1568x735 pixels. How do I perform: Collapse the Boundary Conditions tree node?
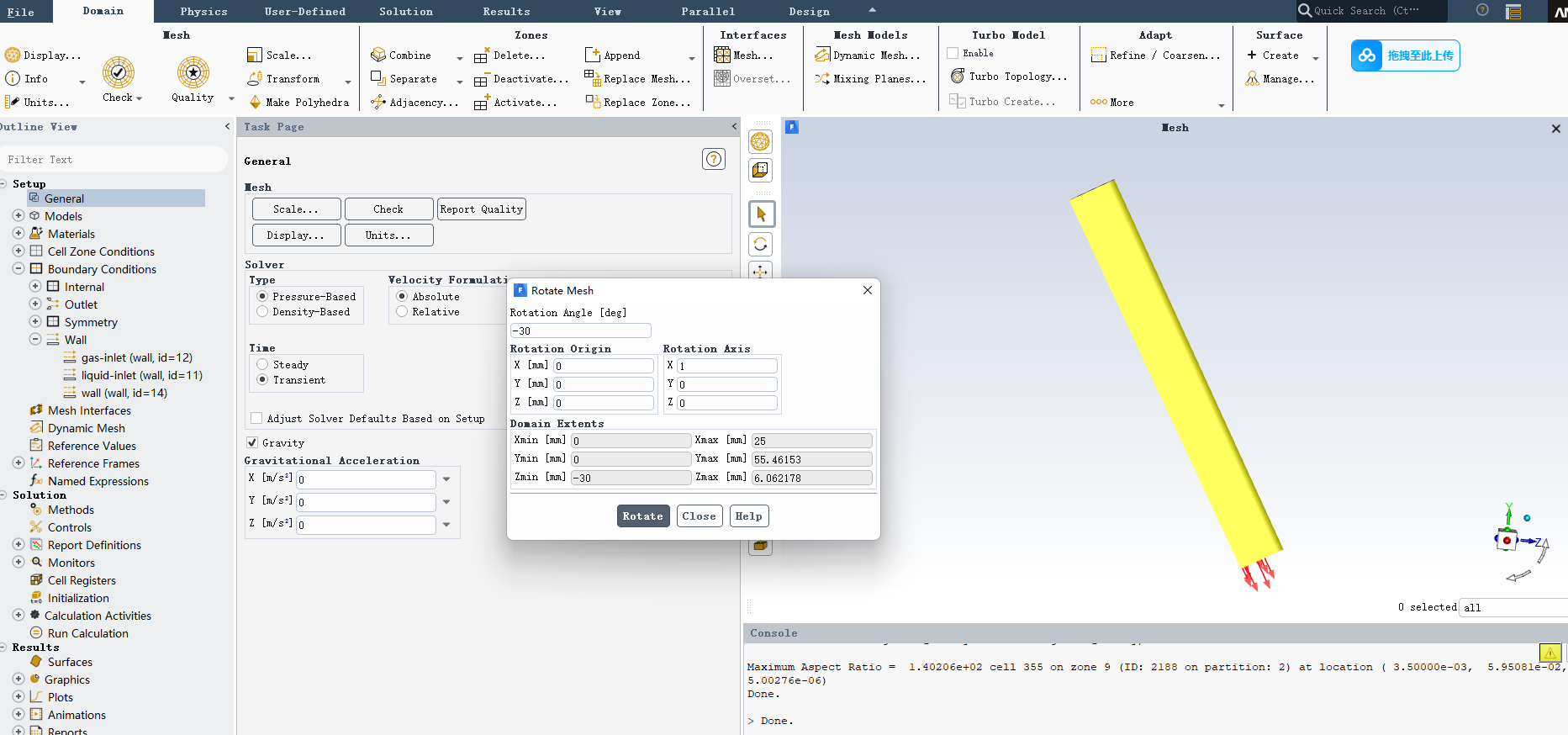point(18,268)
